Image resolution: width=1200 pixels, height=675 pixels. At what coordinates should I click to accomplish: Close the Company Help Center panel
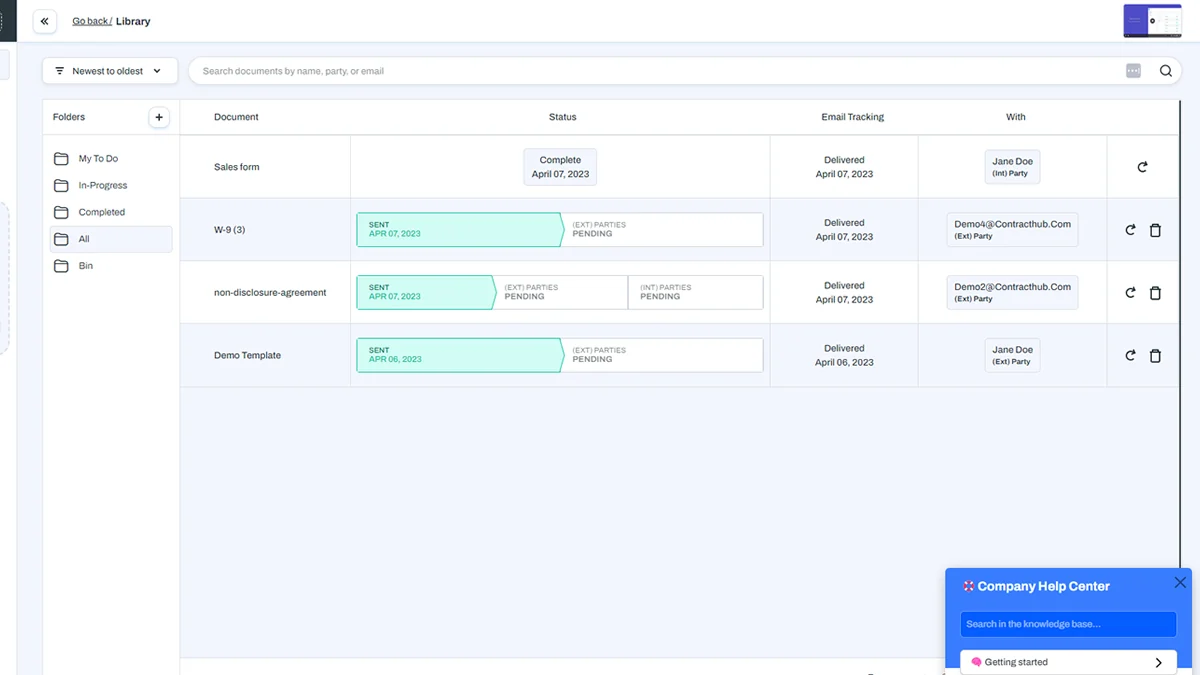(x=1180, y=582)
